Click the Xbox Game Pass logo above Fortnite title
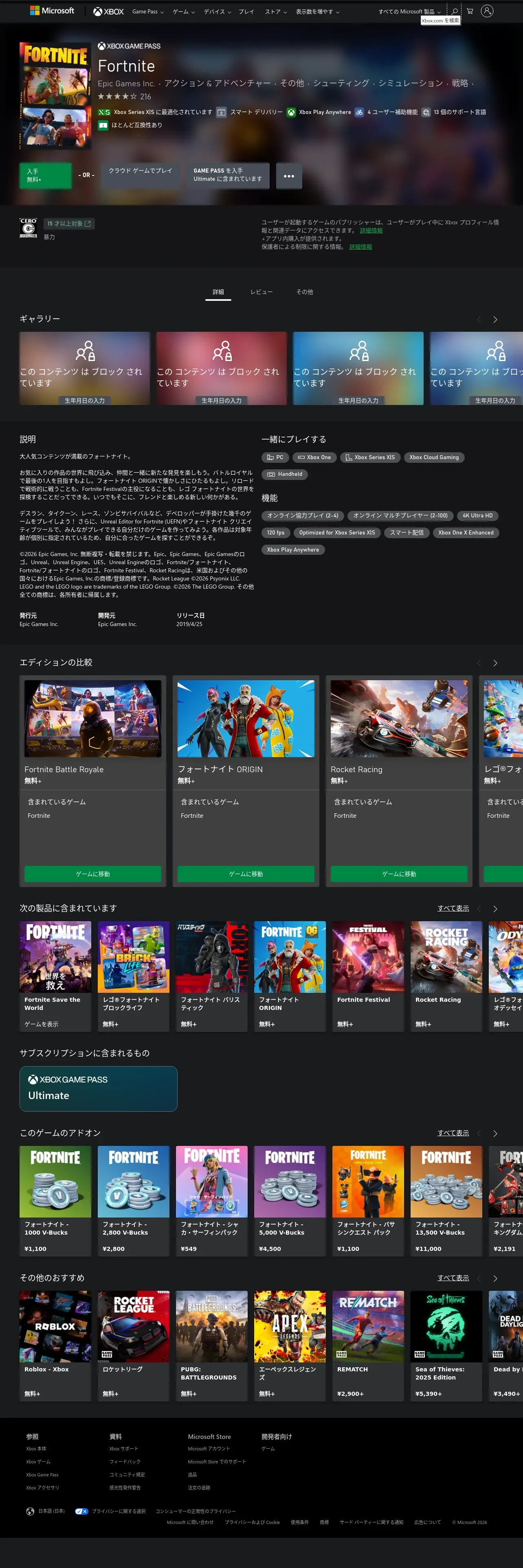Image resolution: width=523 pixels, height=1568 pixels. click(129, 46)
